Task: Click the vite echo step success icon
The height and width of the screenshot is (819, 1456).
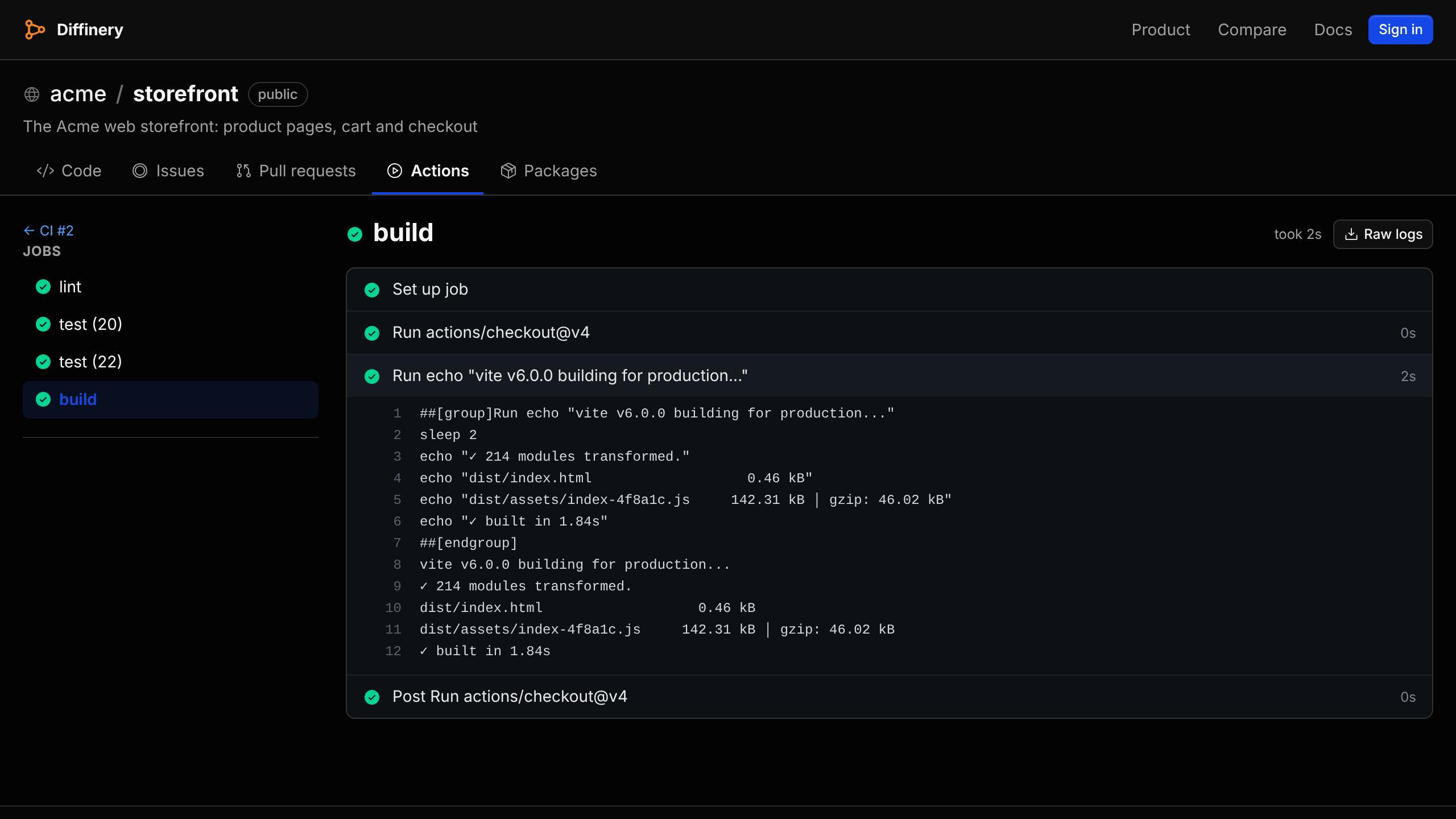Action: pos(372,377)
